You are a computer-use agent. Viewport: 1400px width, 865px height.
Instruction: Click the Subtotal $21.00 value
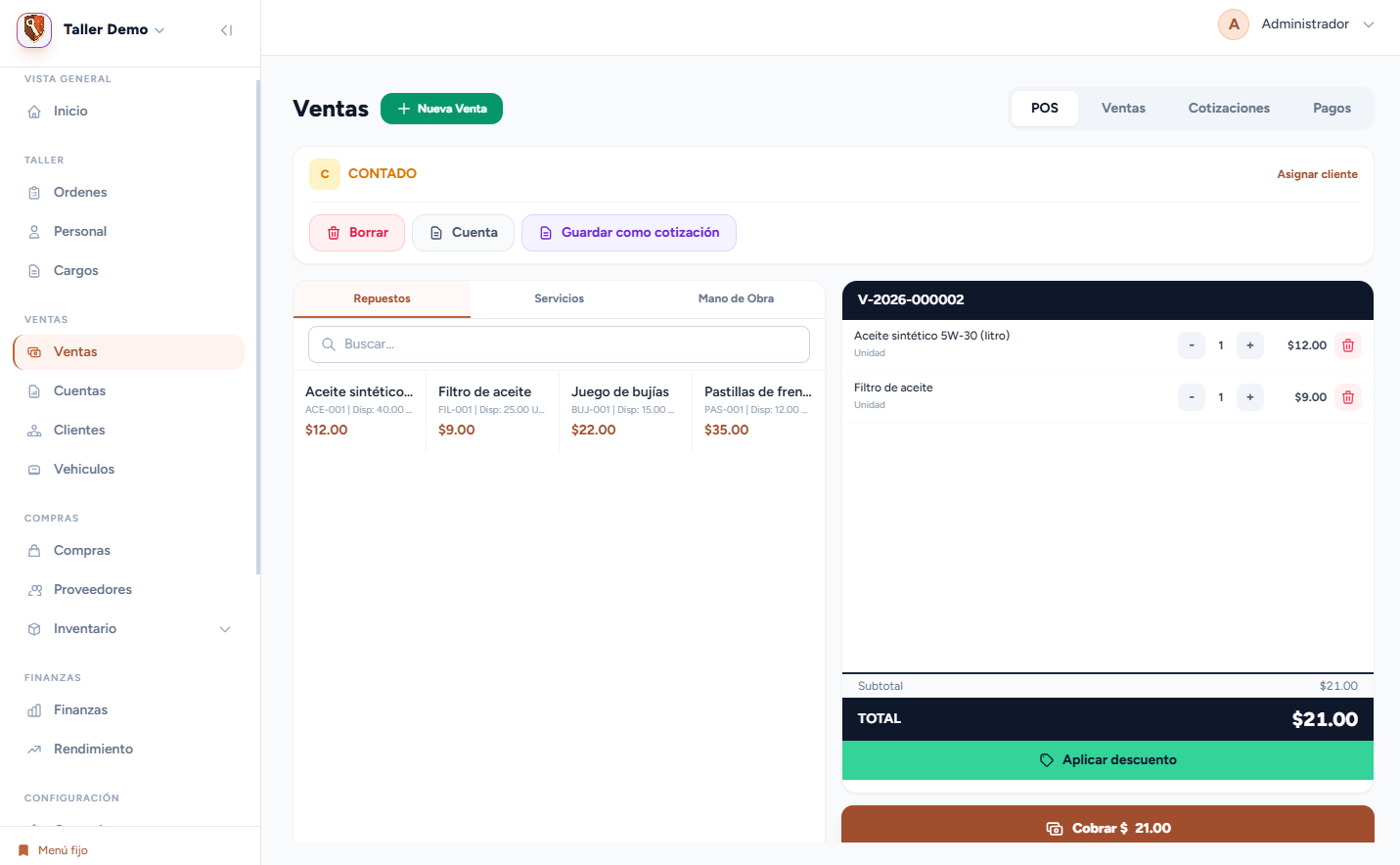[1338, 686]
